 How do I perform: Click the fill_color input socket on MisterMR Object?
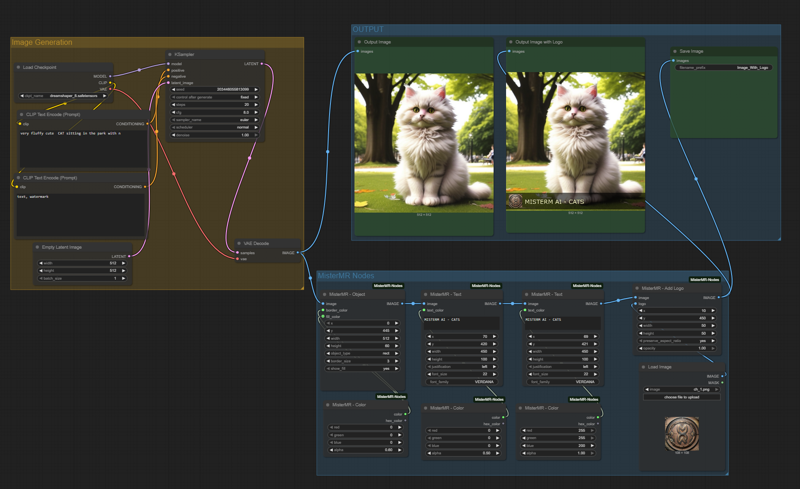323,316
